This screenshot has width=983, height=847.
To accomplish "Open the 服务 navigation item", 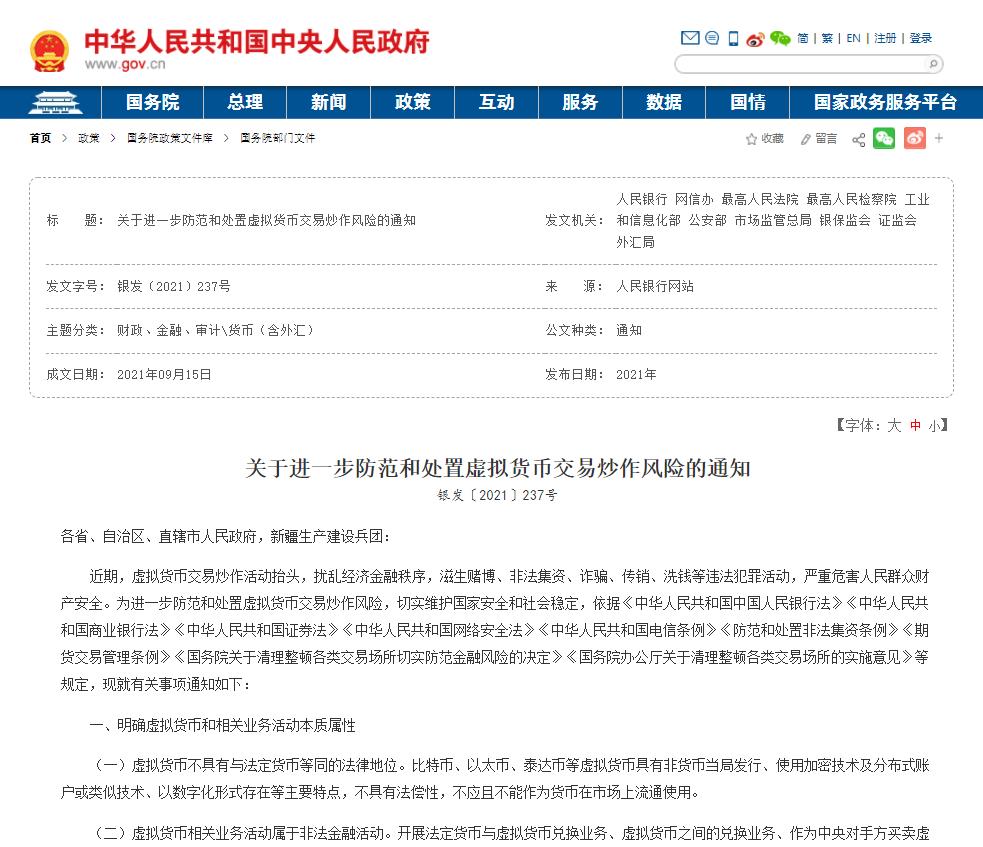I will tap(580, 102).
